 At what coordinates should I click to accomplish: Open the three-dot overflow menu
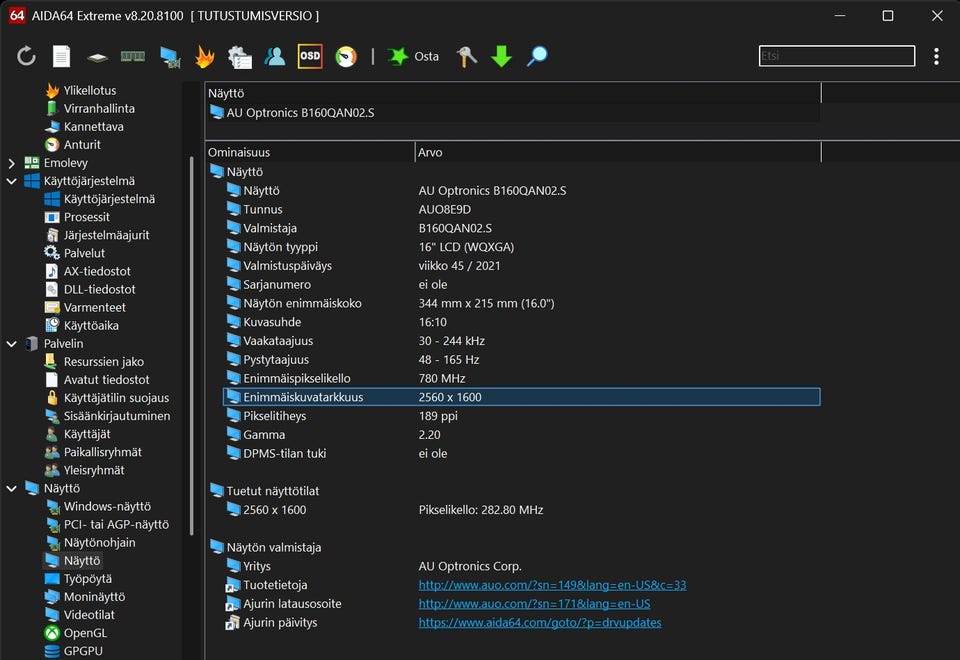click(x=936, y=57)
